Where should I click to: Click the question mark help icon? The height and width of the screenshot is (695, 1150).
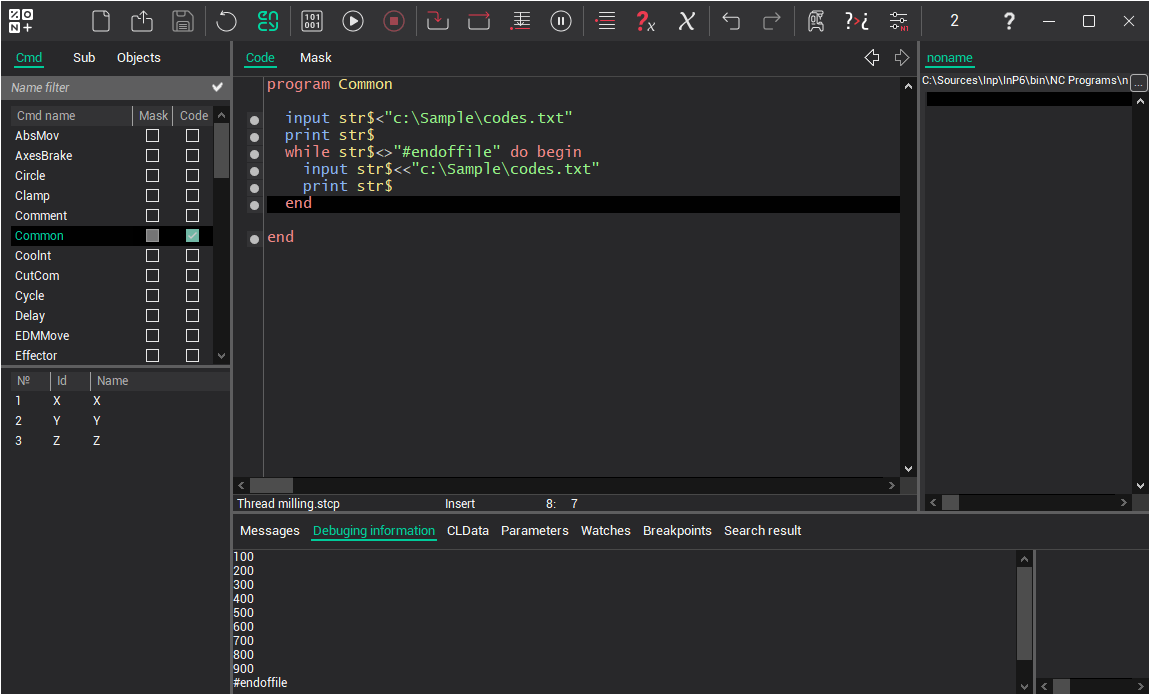(x=1009, y=21)
